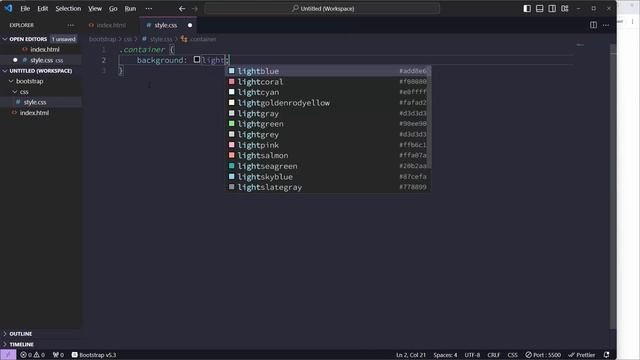Change line ending via CRLF
Image resolution: width=640 pixels, height=360 pixels.
click(x=493, y=355)
